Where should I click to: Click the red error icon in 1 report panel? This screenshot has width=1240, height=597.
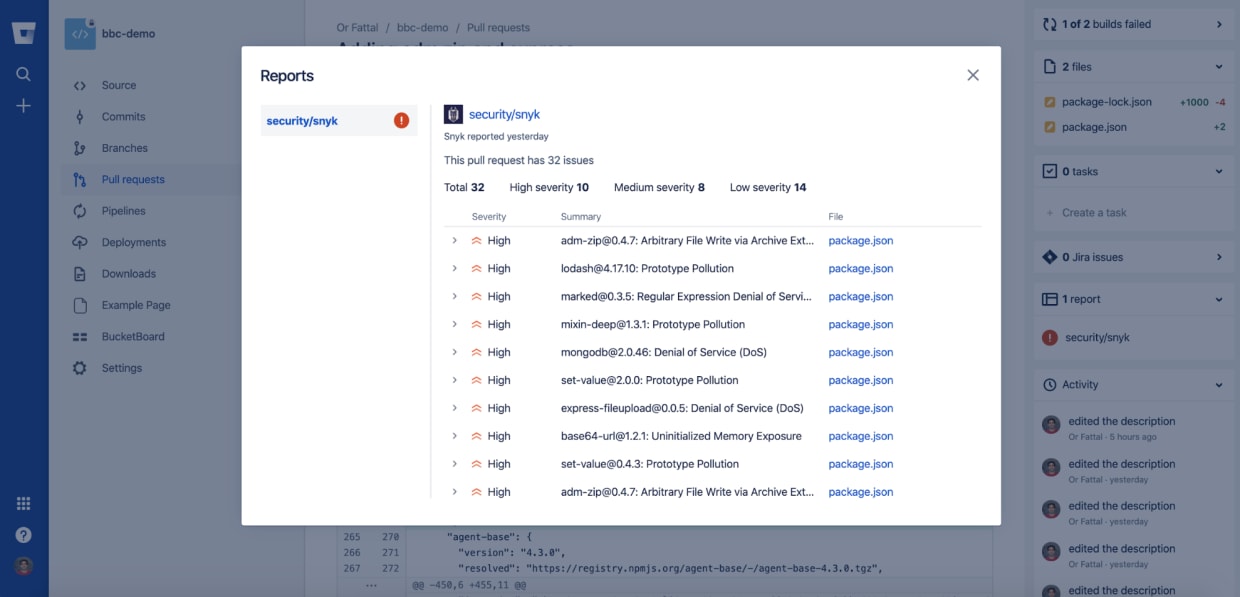(1050, 338)
